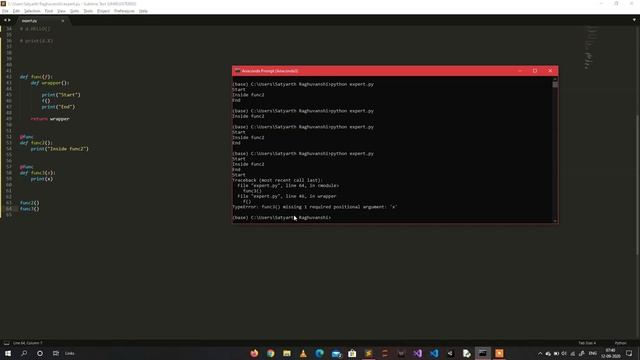
Task: Open the notification center
Action: (629, 353)
